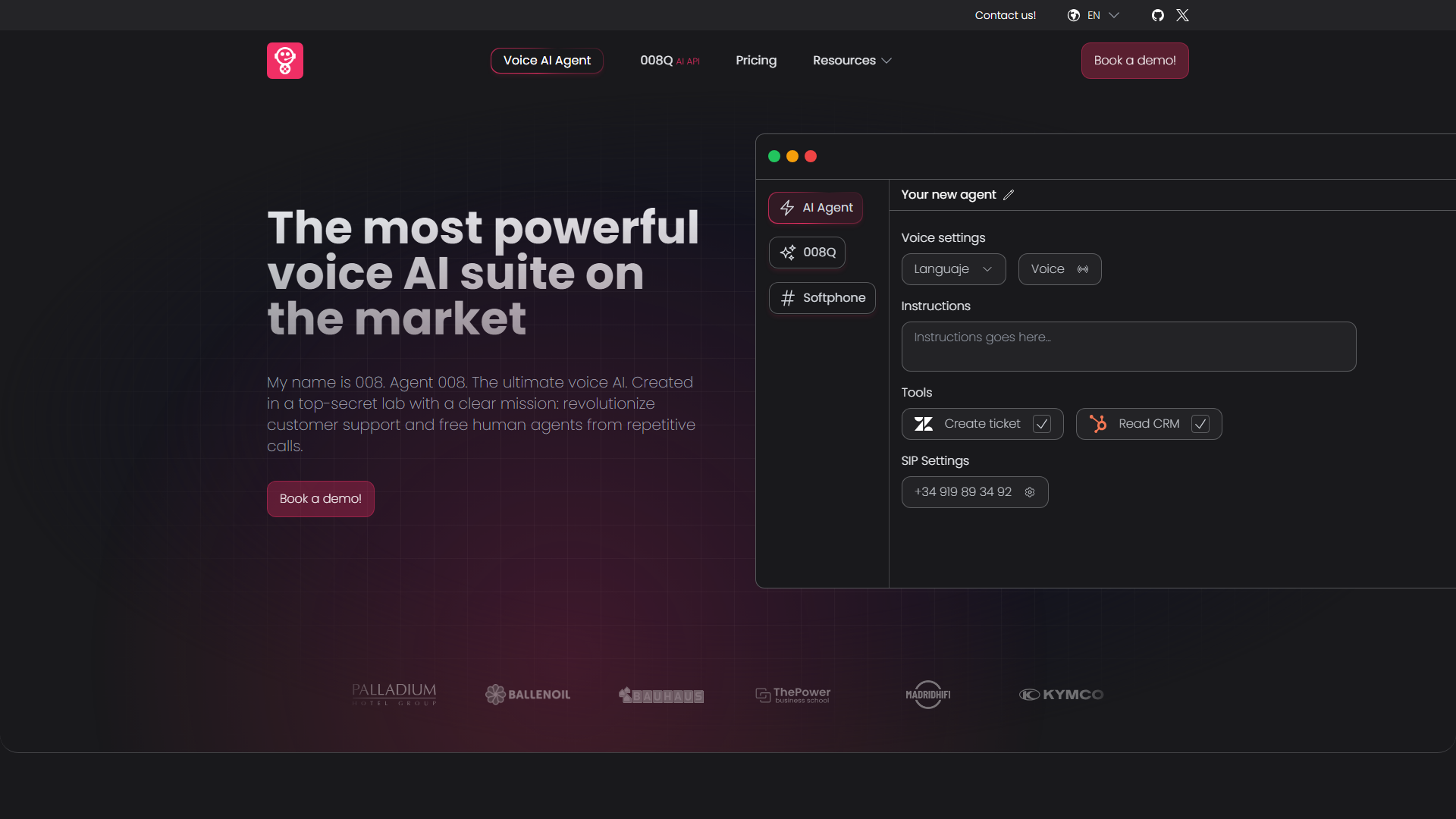Open the GitHub icon link
The image size is (1456, 819).
click(x=1157, y=15)
